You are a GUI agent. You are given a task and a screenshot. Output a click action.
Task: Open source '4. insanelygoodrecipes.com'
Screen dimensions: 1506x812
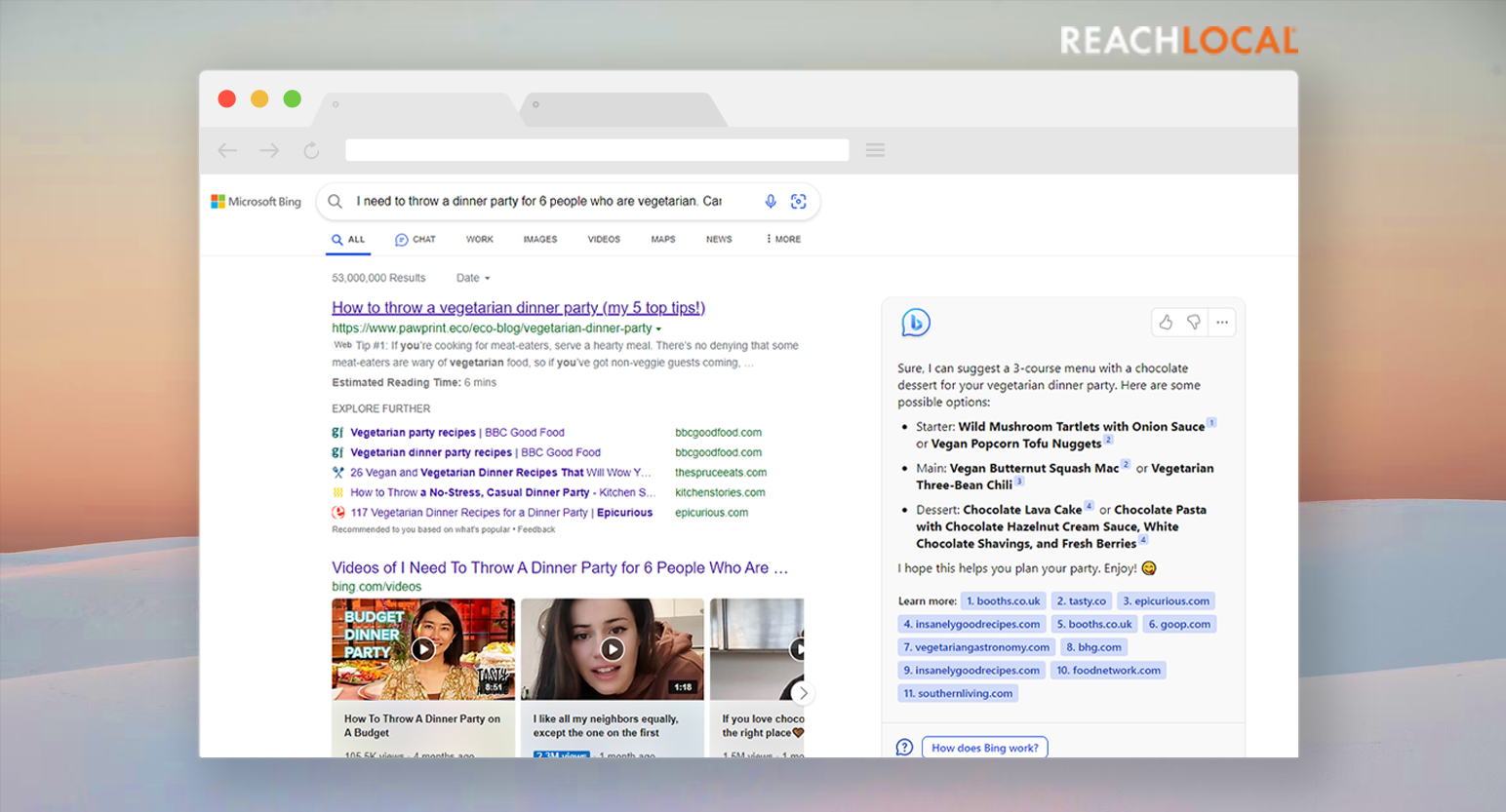coord(971,624)
